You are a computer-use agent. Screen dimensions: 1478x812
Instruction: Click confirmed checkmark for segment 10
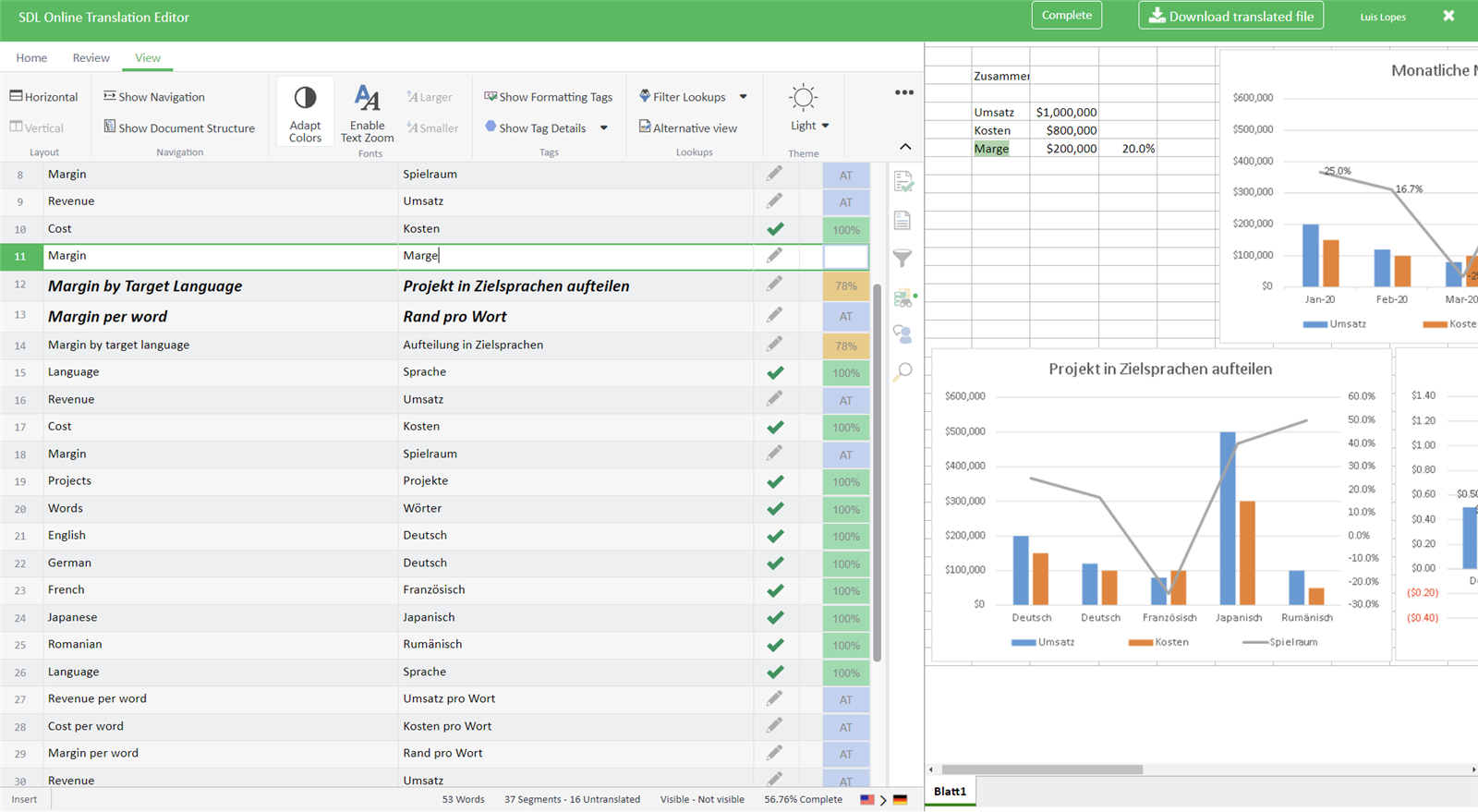(775, 228)
